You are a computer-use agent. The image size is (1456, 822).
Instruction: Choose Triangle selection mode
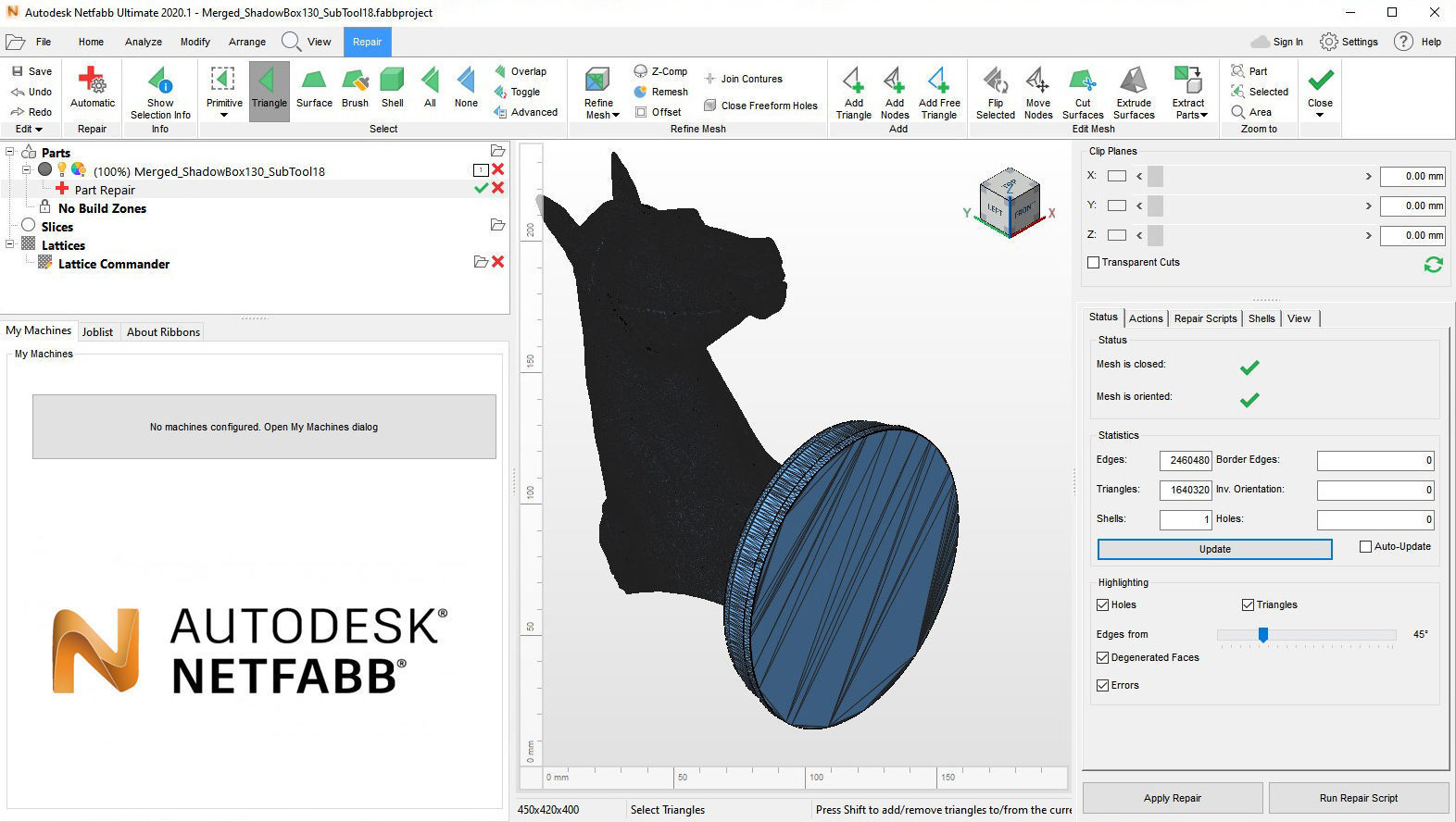(x=270, y=91)
